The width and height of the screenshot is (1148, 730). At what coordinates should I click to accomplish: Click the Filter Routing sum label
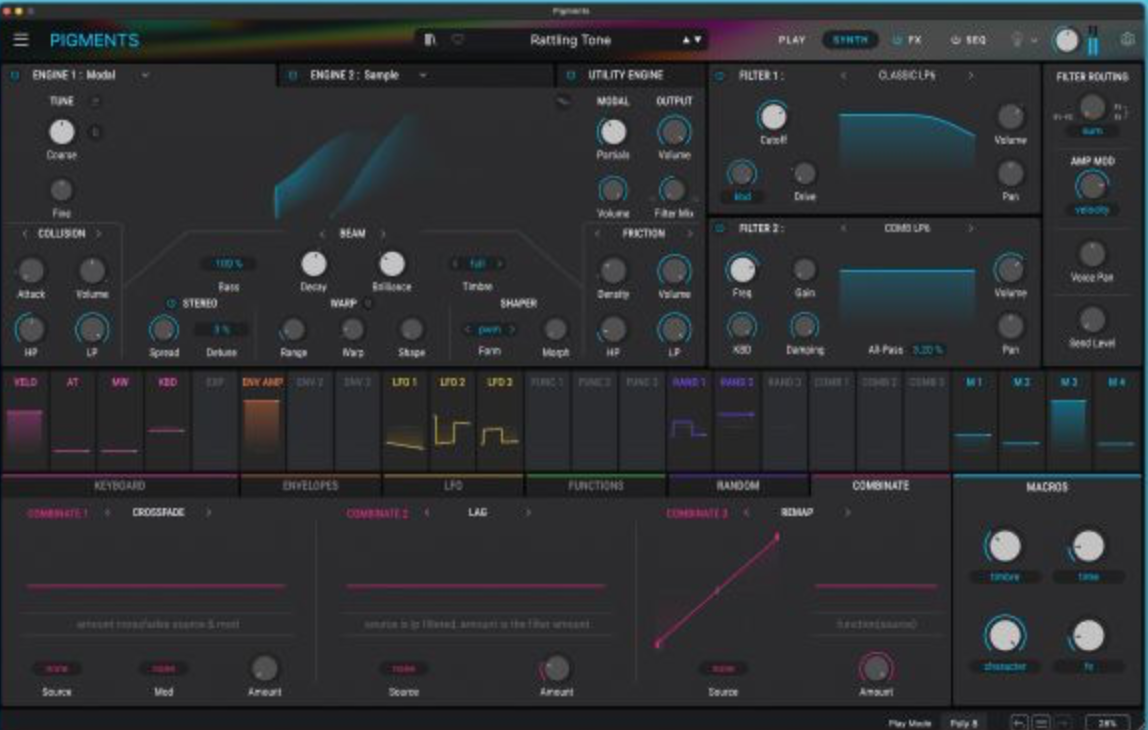coord(1092,131)
